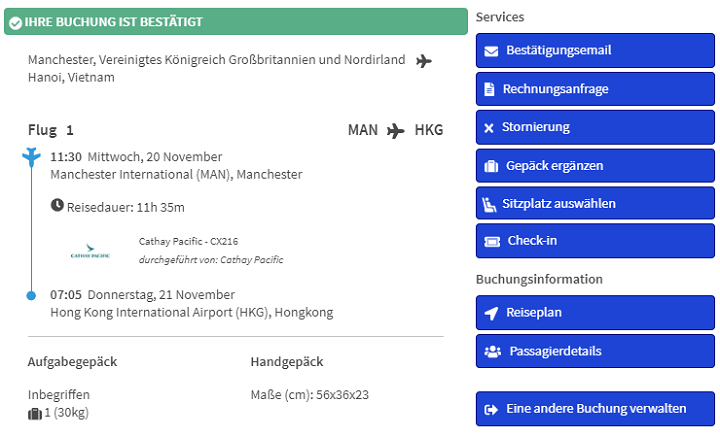Click the envelope icon beside Bestätigungsemail
This screenshot has height=437, width=720.
click(x=490, y=51)
